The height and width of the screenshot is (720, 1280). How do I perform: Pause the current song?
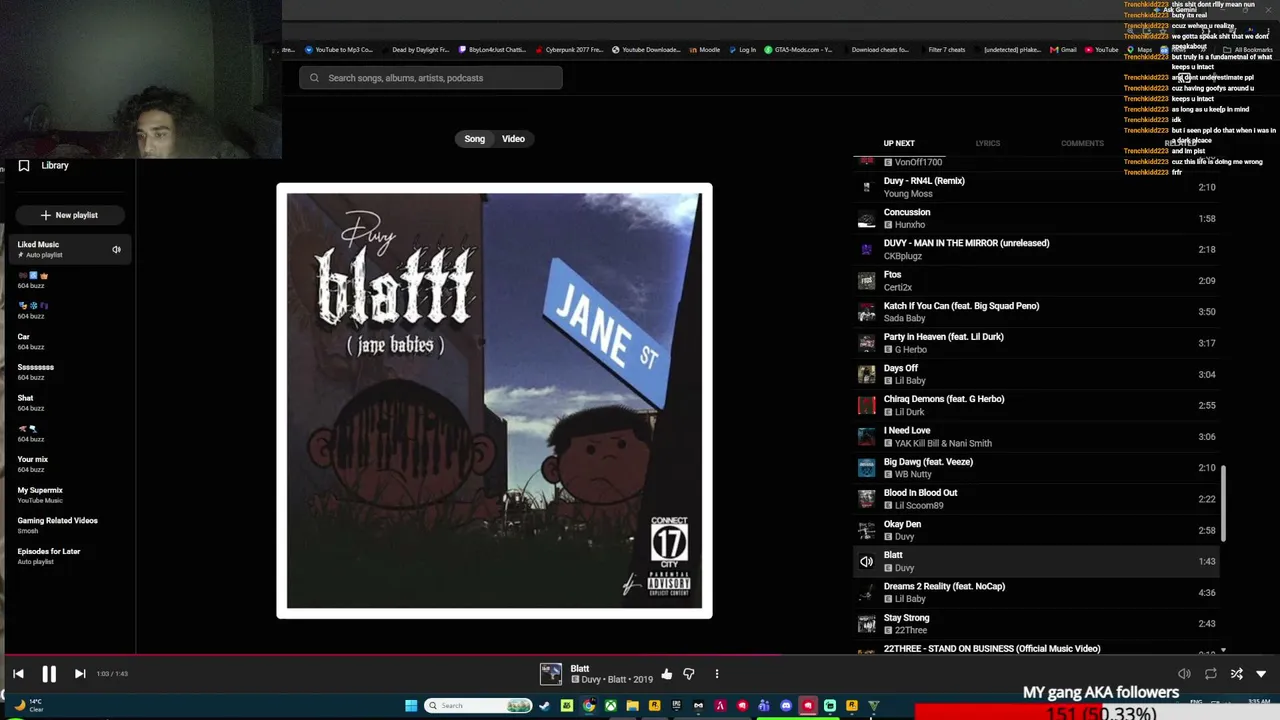[49, 674]
